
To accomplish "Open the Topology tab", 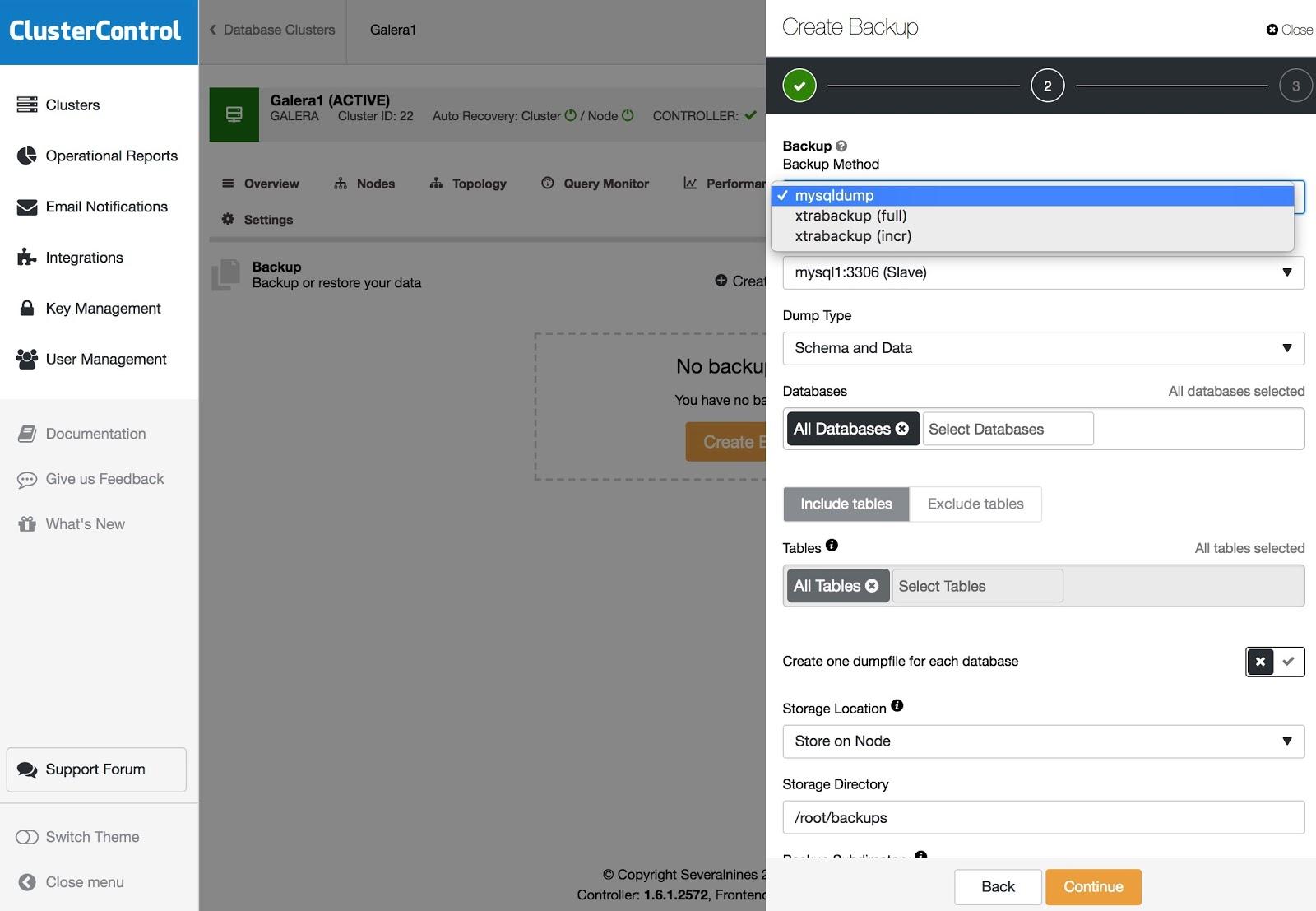I will click(x=468, y=184).
